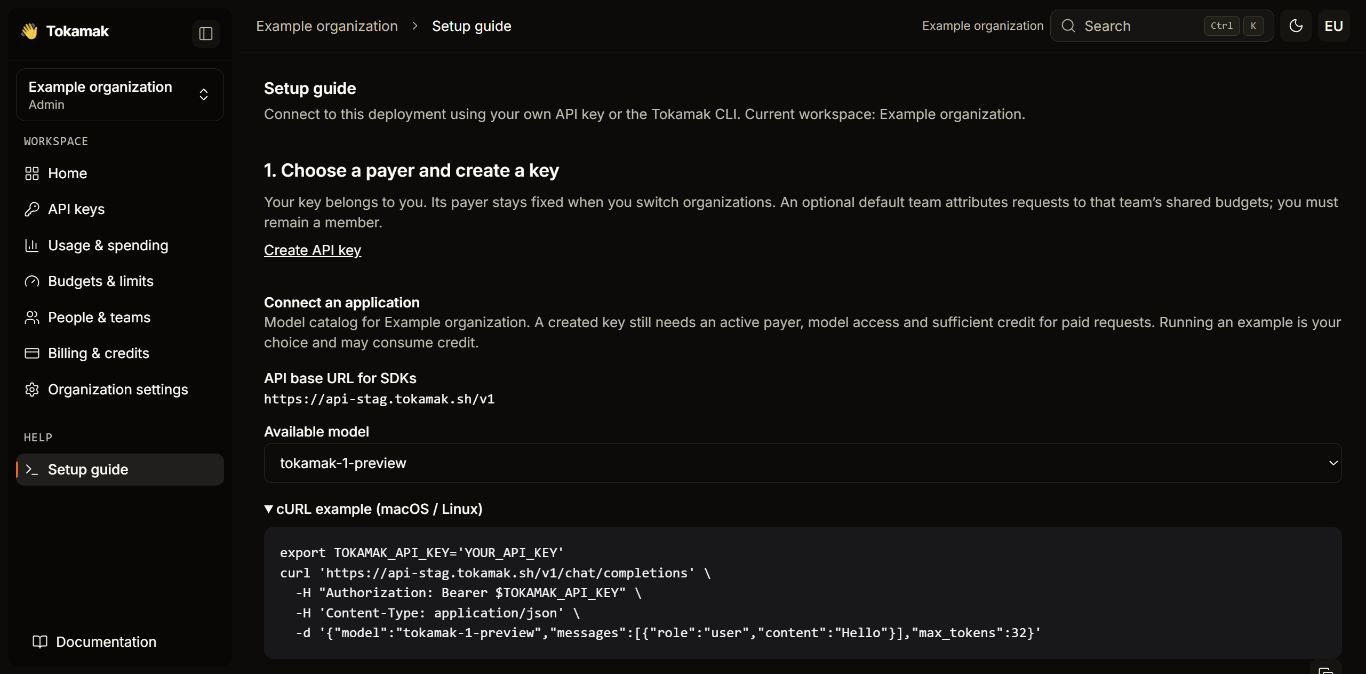Click the search magnifier icon

click(1069, 26)
